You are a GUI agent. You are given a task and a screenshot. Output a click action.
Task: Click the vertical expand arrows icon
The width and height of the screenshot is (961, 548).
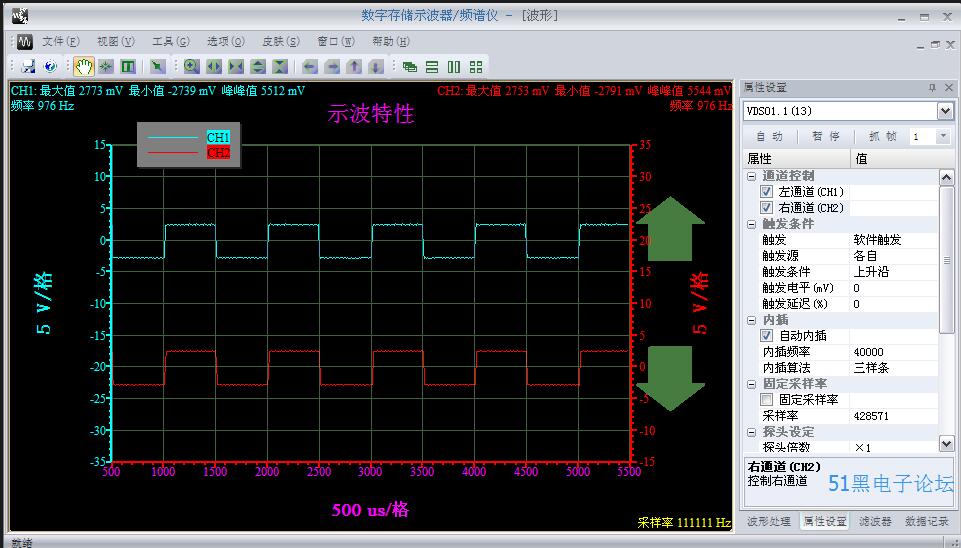258,66
